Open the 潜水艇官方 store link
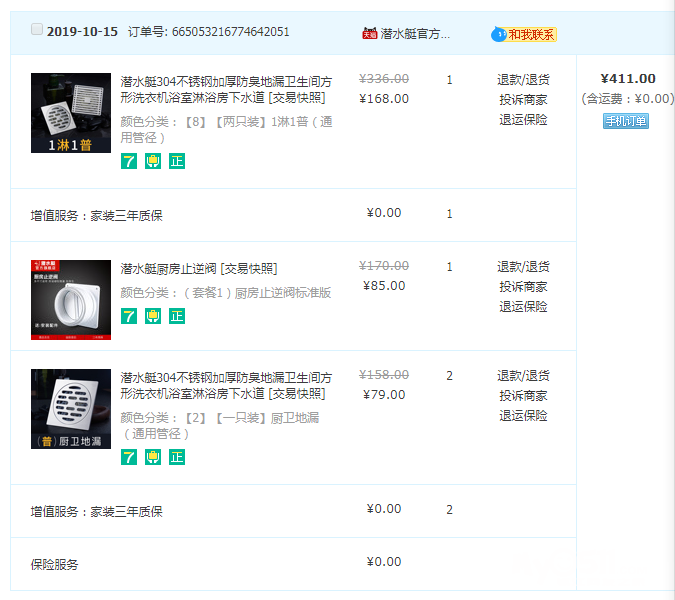 415,33
